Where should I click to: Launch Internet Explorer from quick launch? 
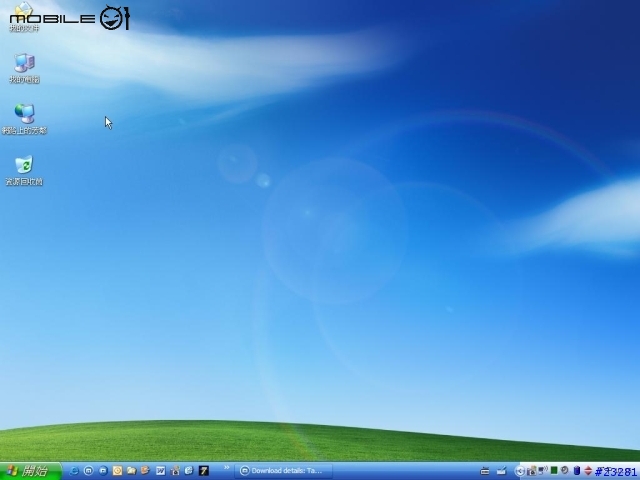pos(74,471)
